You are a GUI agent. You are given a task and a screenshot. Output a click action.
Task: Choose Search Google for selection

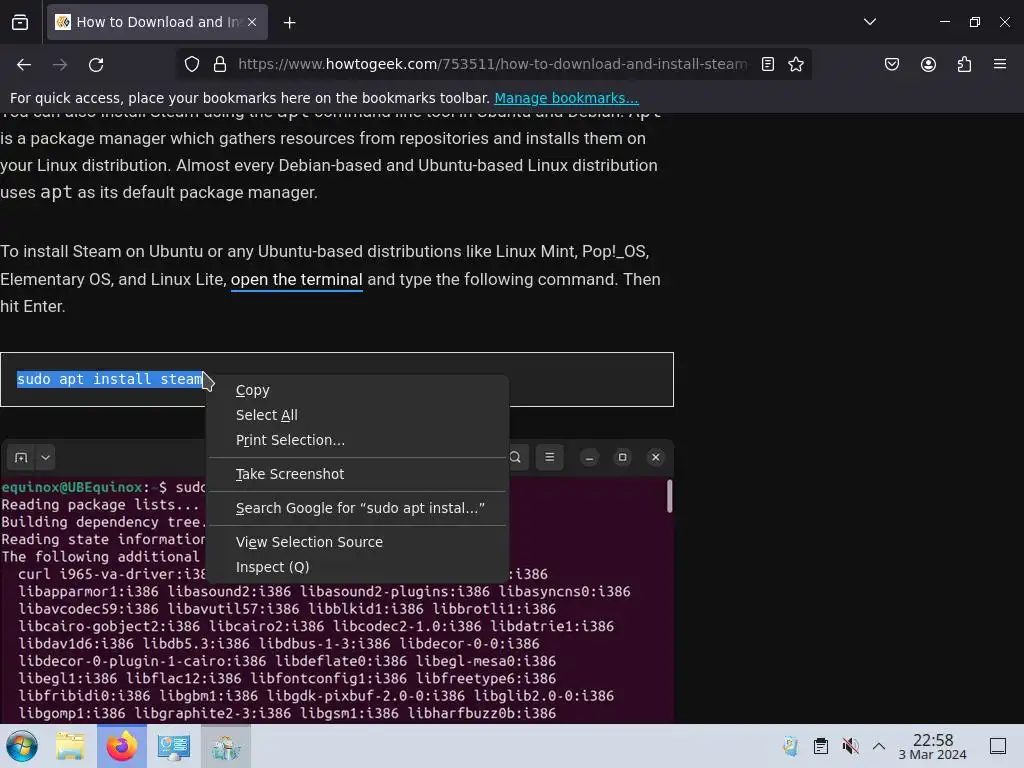coord(357,508)
